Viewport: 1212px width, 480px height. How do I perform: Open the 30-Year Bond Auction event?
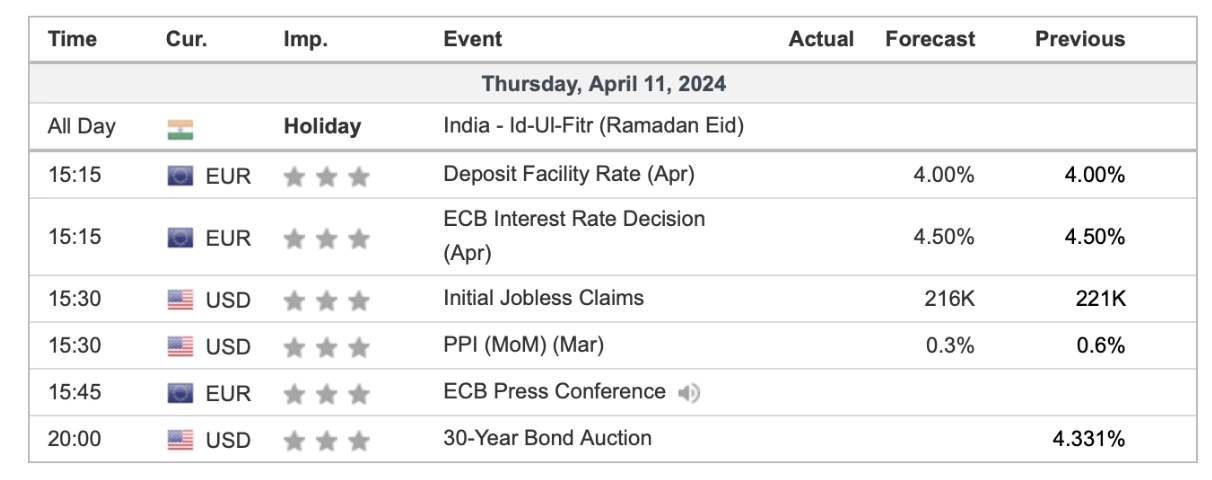pos(547,437)
